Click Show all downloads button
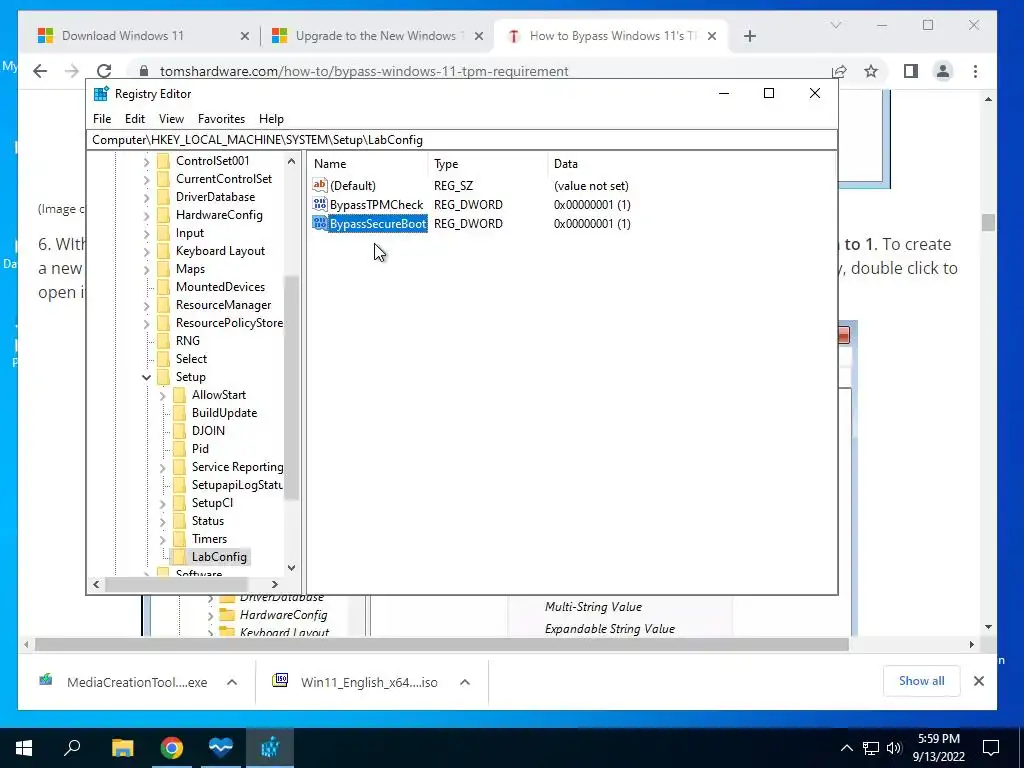This screenshot has width=1024, height=768. point(921,681)
